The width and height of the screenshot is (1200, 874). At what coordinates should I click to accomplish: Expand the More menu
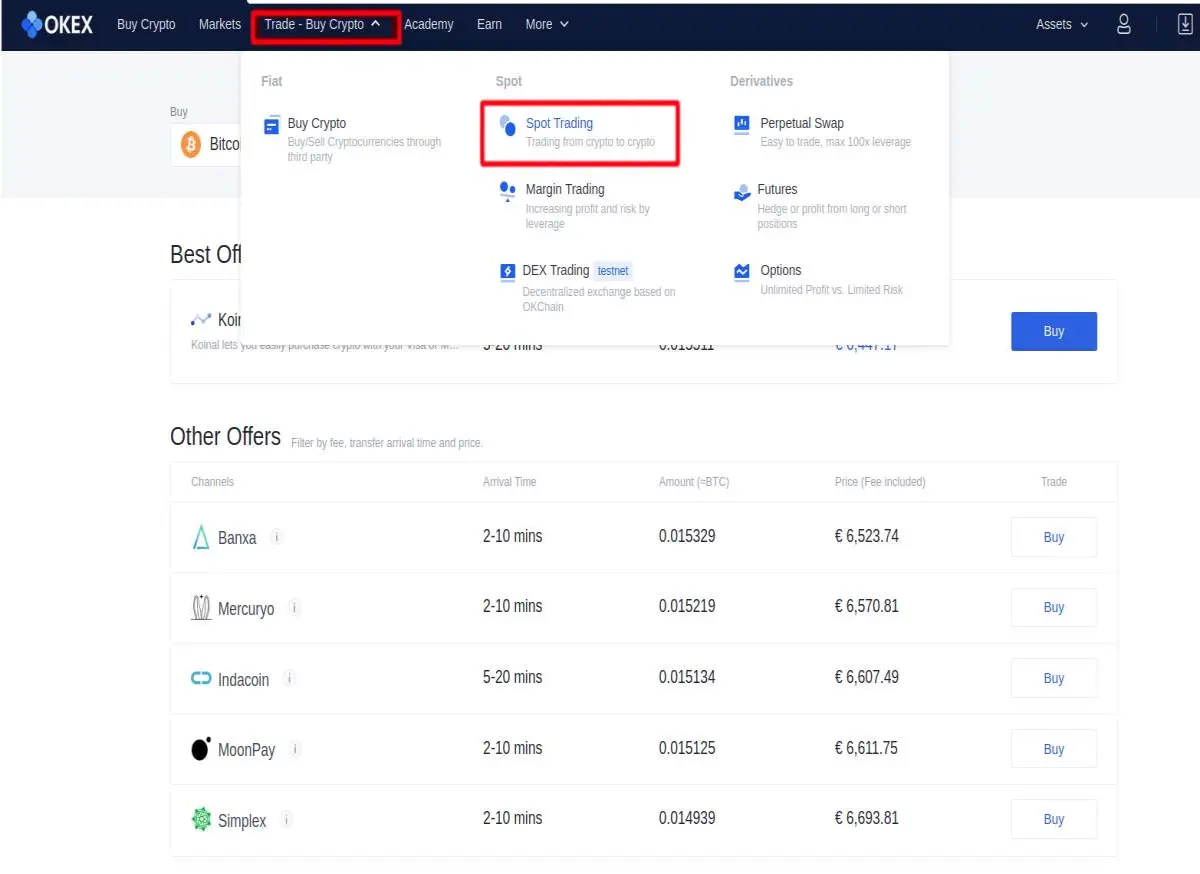click(547, 24)
